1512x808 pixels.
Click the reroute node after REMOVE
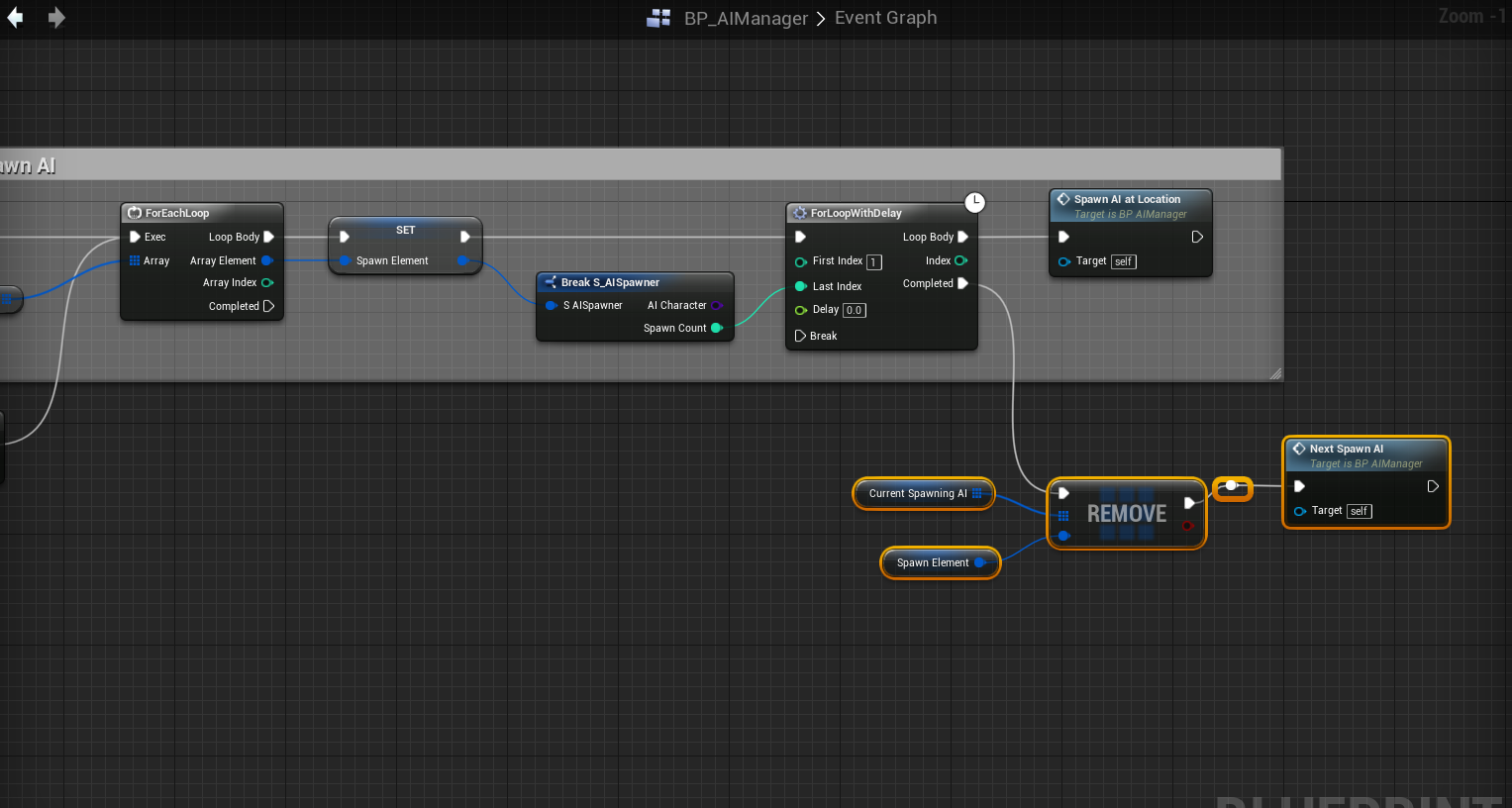coord(1231,486)
